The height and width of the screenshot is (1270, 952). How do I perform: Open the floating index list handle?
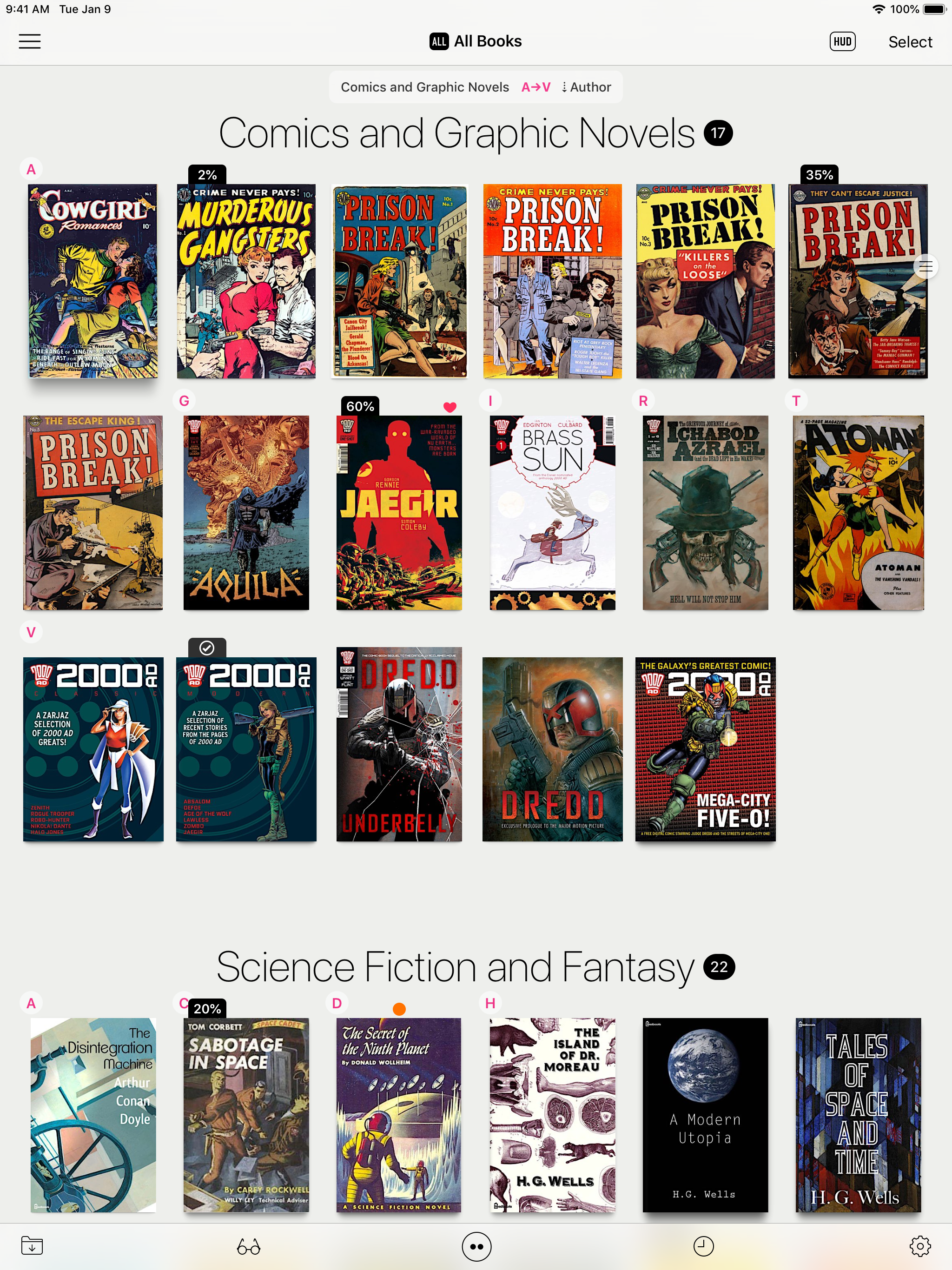(x=925, y=266)
